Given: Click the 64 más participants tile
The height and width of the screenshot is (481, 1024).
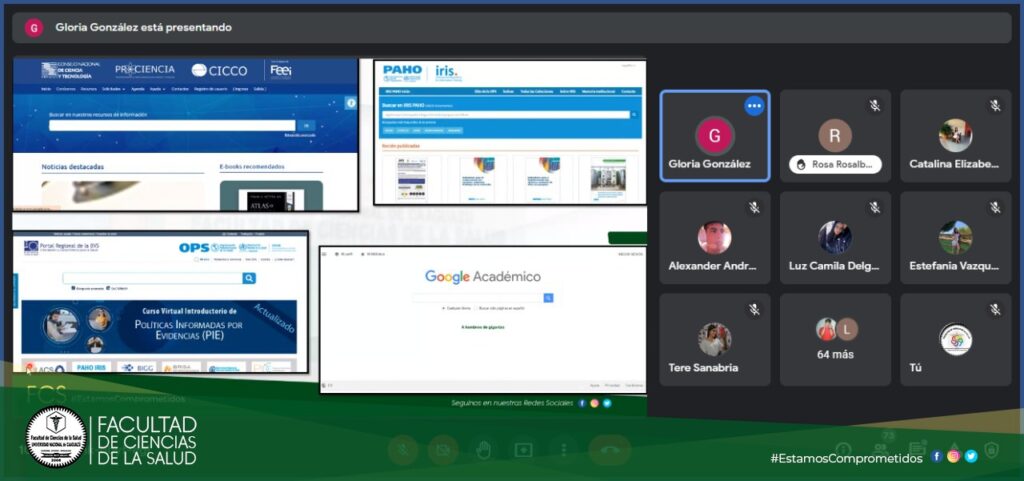Looking at the screenshot, I should 835,339.
